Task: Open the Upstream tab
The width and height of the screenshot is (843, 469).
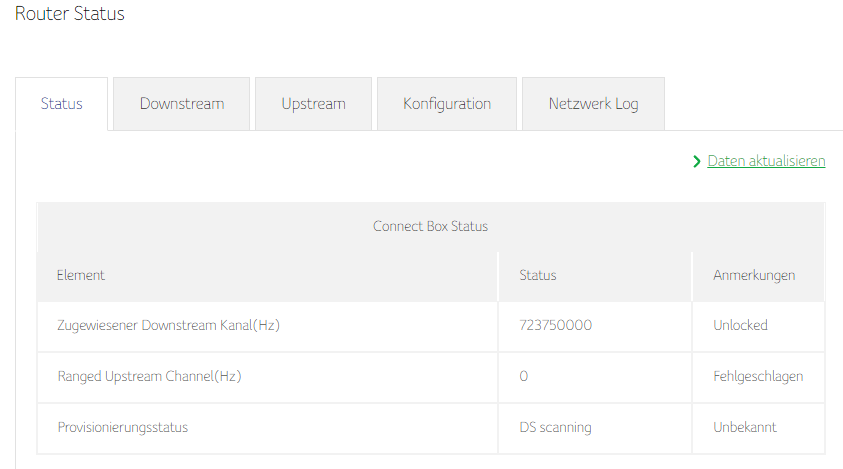Action: (x=313, y=104)
